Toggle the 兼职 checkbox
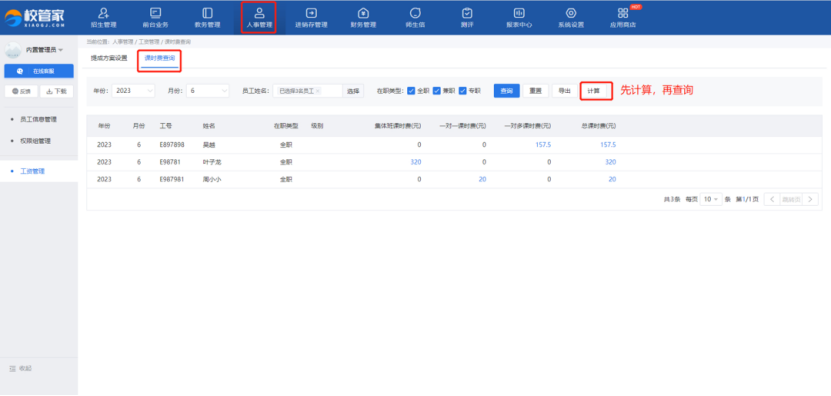 tap(437, 91)
